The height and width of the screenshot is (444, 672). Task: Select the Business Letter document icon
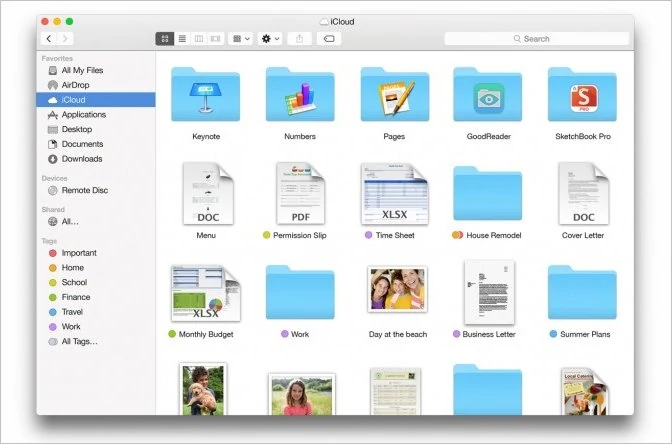[x=489, y=292]
